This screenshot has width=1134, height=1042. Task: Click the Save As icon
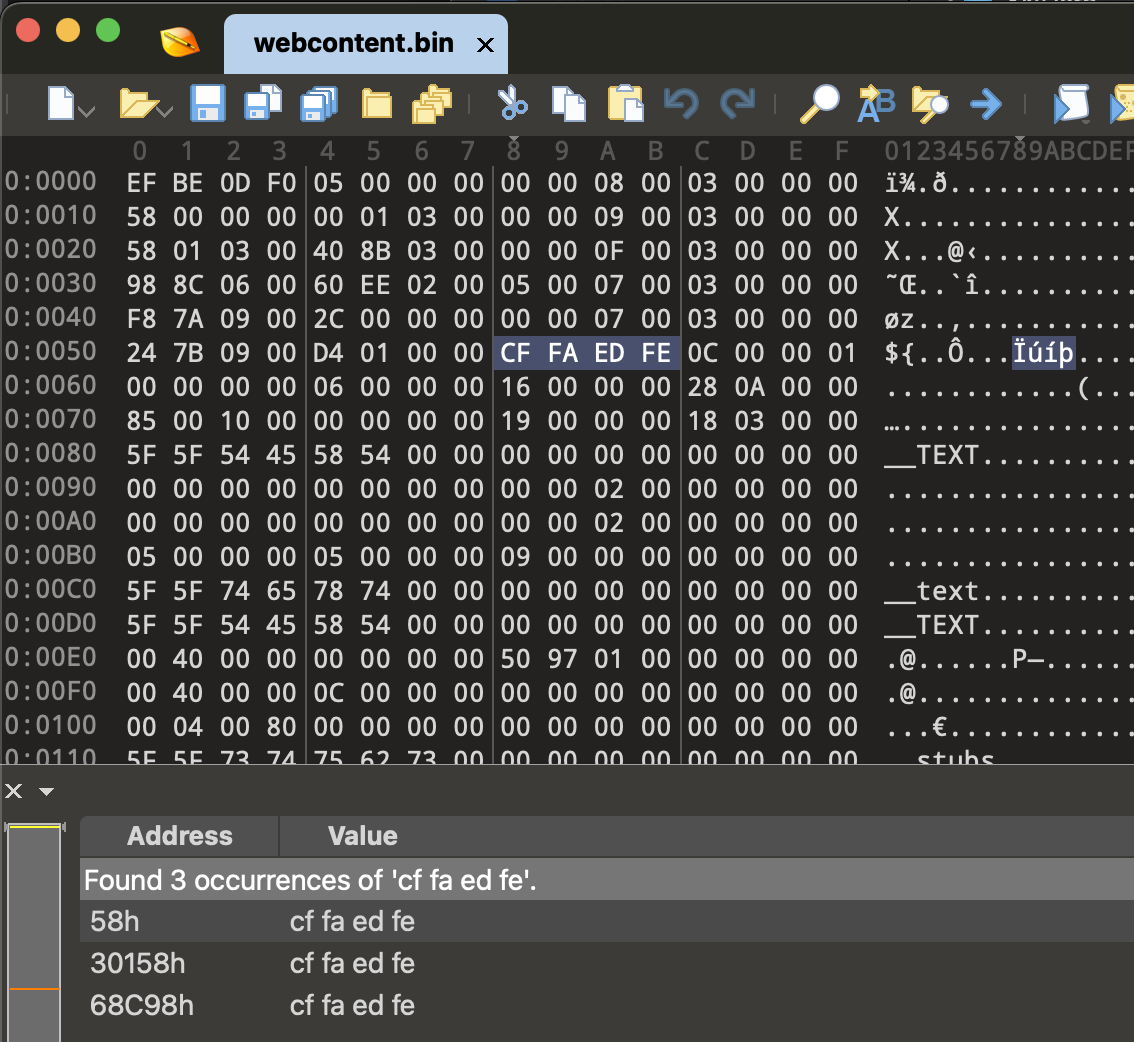263,103
